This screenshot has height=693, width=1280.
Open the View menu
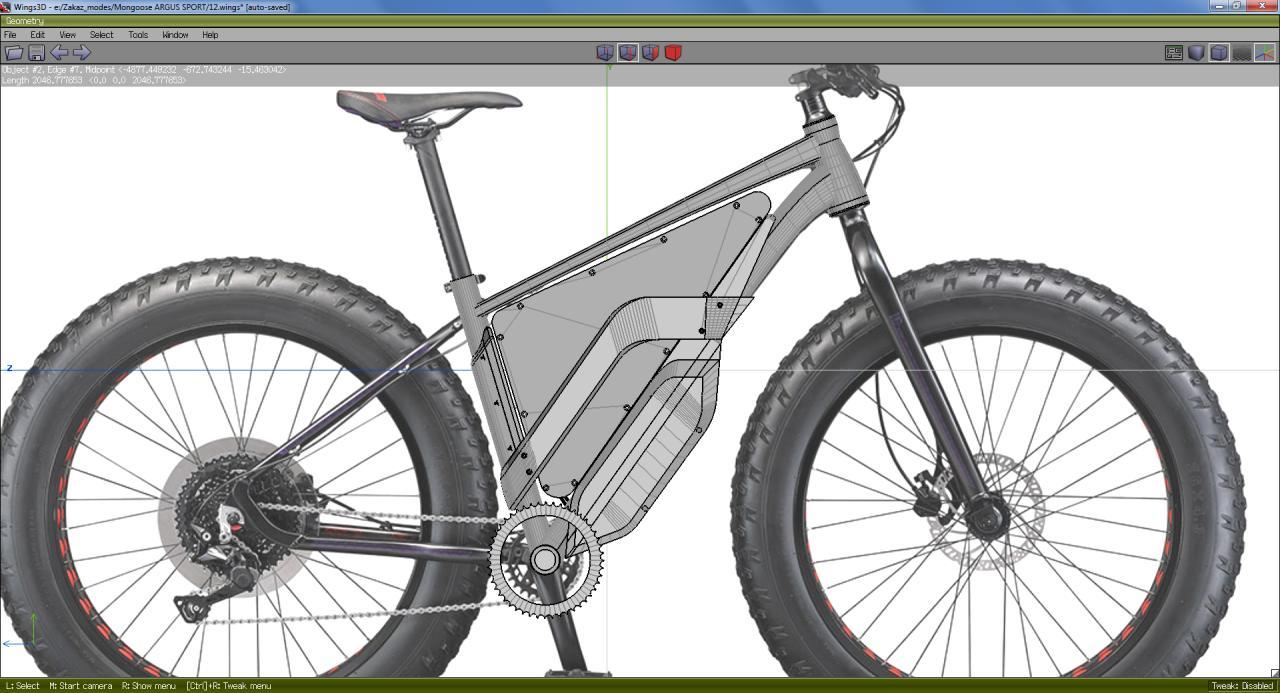(67, 35)
